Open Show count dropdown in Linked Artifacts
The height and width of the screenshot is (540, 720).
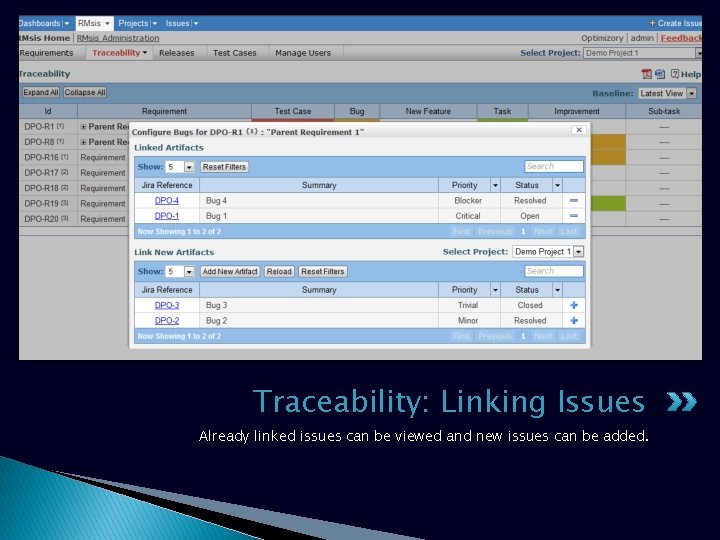[189, 167]
